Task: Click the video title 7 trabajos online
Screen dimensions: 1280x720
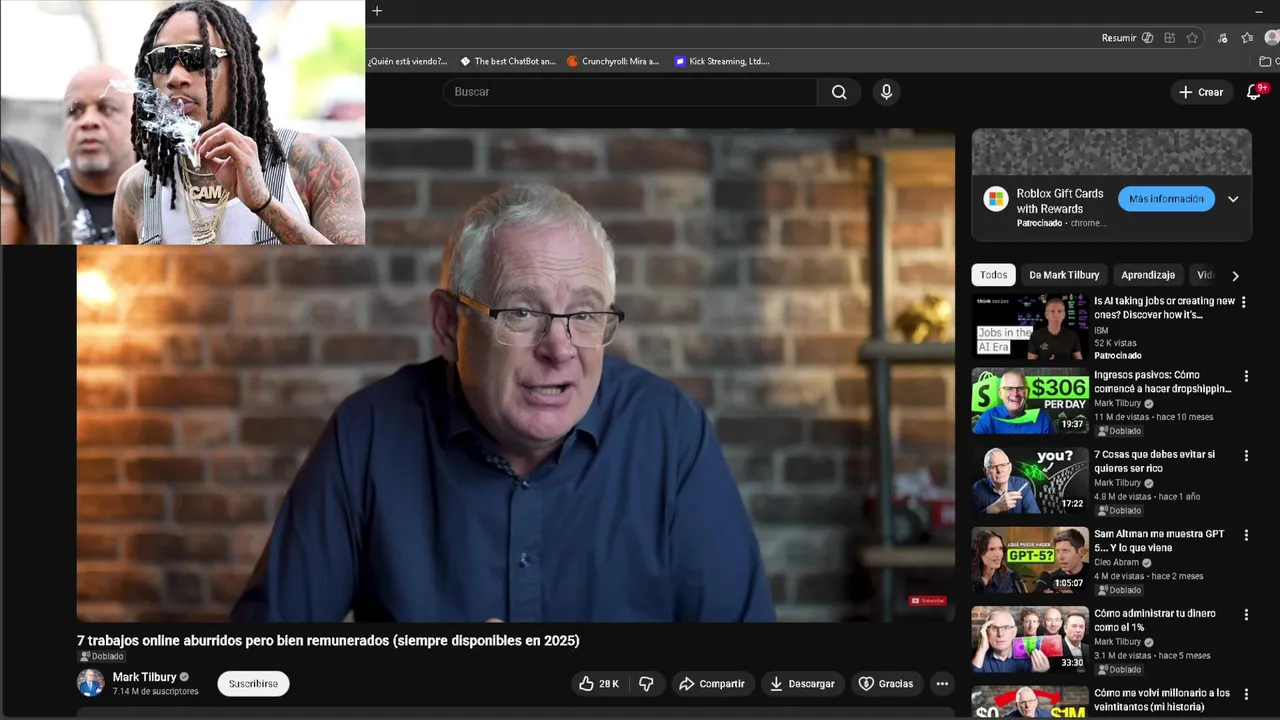Action: click(x=328, y=640)
